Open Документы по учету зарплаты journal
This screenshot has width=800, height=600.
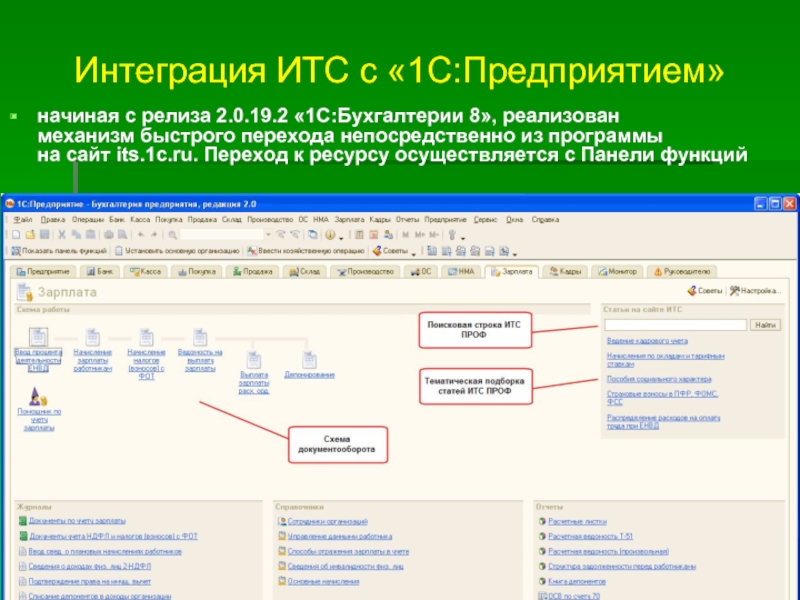coord(77,521)
